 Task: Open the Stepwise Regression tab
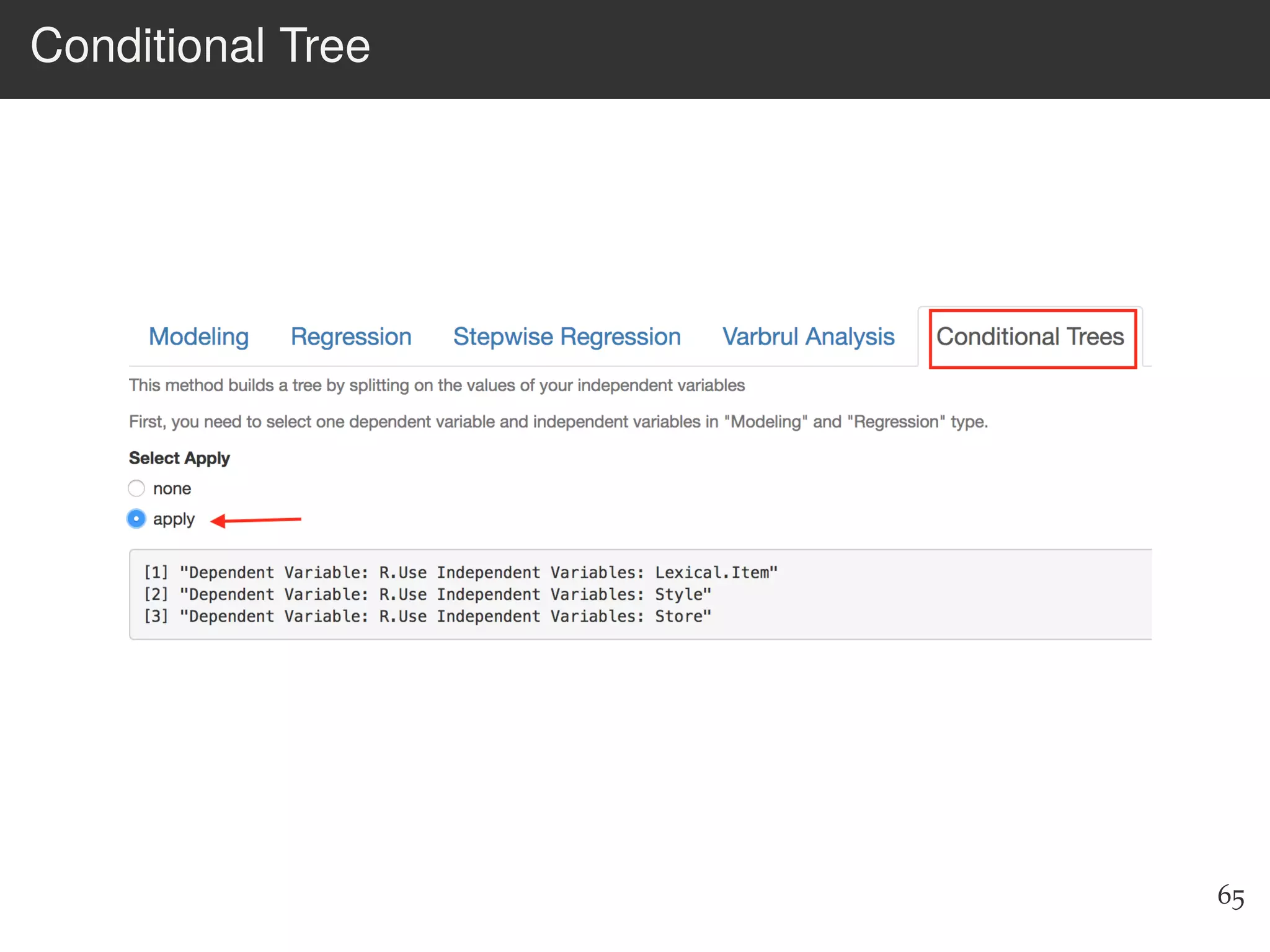click(x=567, y=337)
